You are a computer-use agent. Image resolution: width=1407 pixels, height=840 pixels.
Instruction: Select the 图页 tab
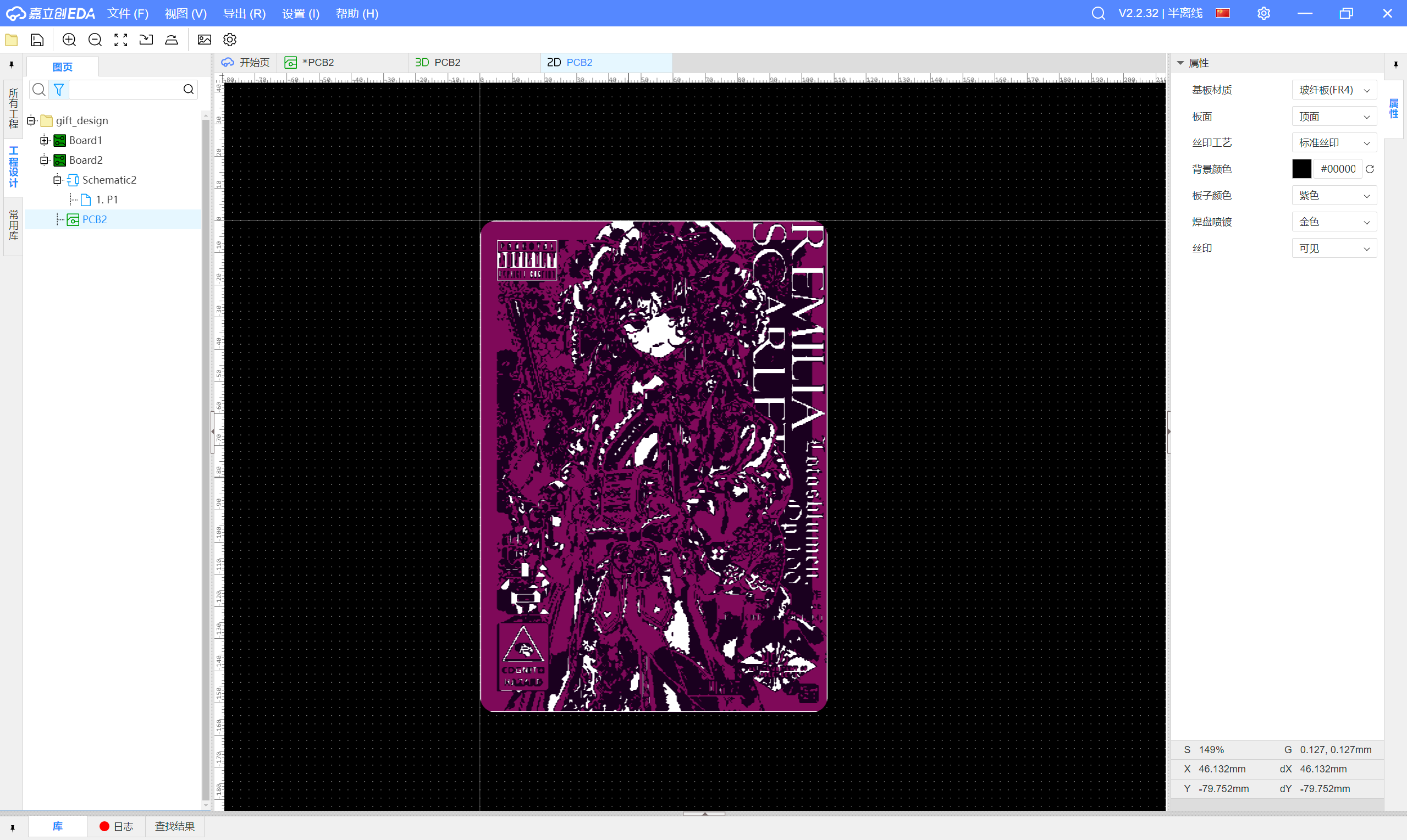(62, 67)
